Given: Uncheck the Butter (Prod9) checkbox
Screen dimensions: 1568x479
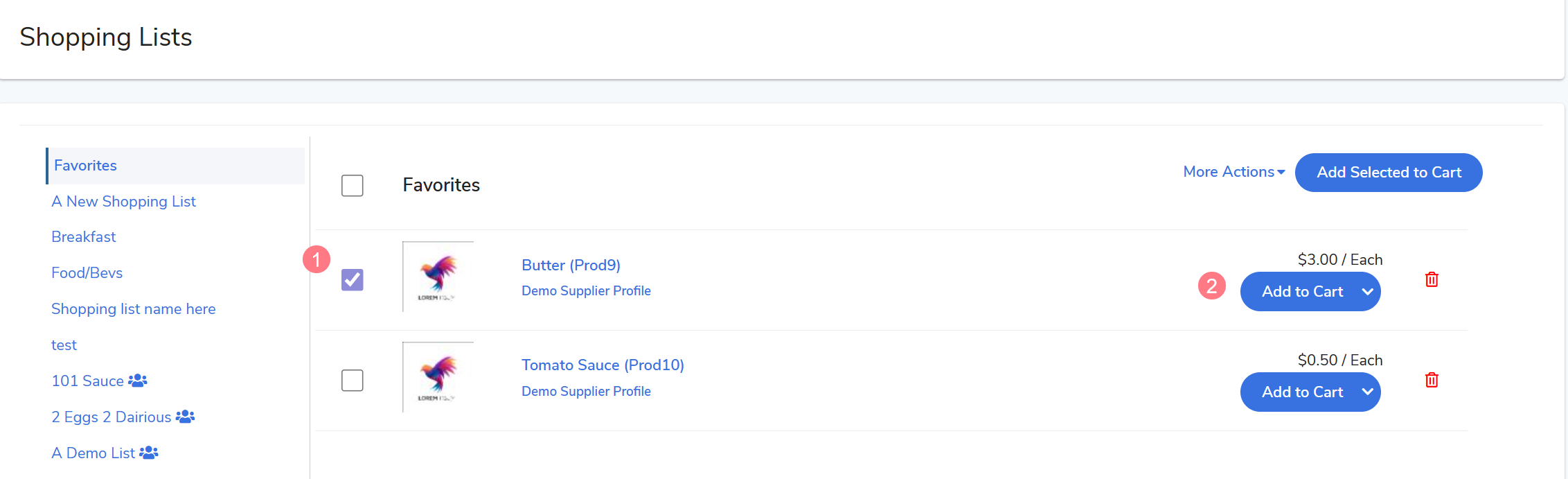Looking at the screenshot, I should coord(353,279).
